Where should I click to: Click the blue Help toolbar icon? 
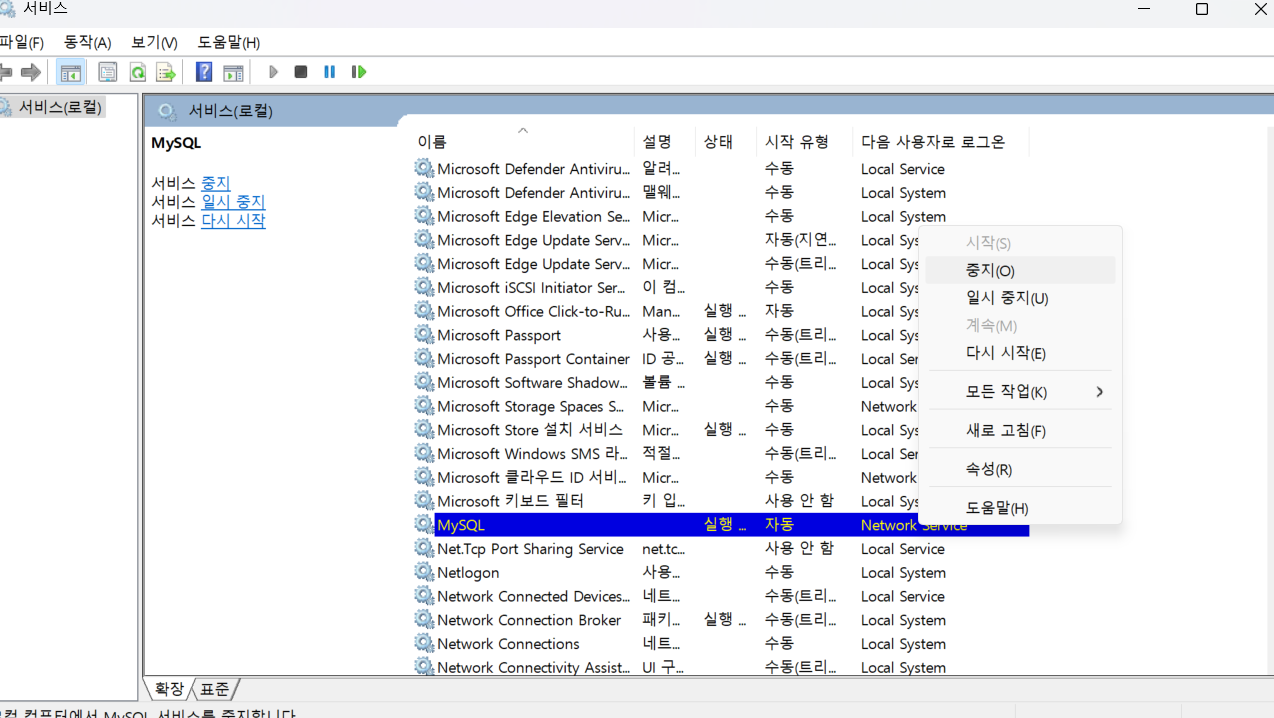(x=204, y=72)
